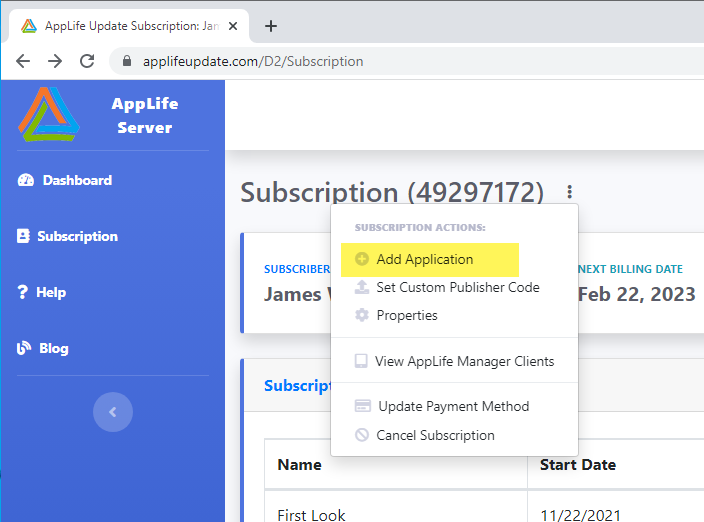Click the credit card icon beside Update Payment Method
Viewport: 704px width, 522px height.
363,406
